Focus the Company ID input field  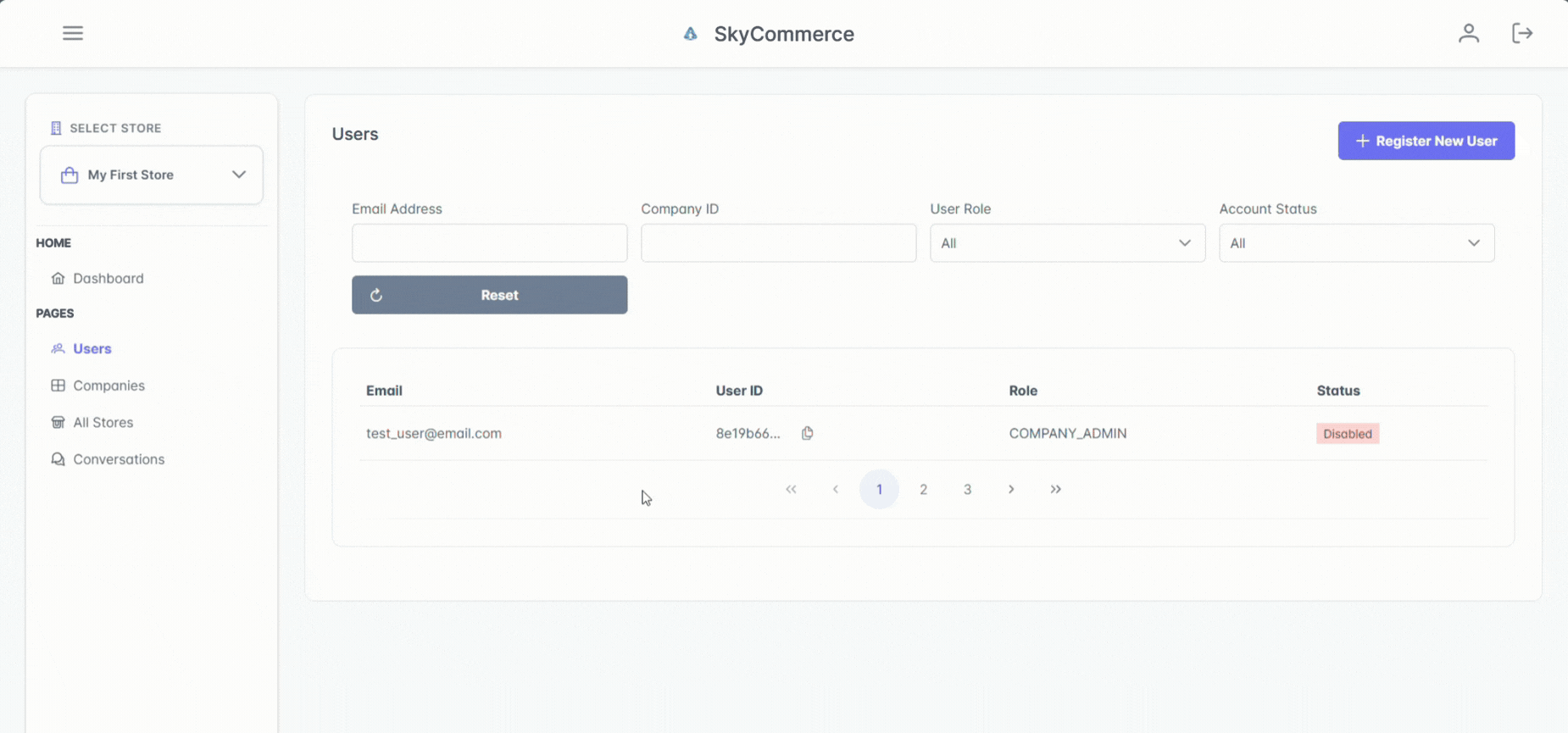pos(778,243)
